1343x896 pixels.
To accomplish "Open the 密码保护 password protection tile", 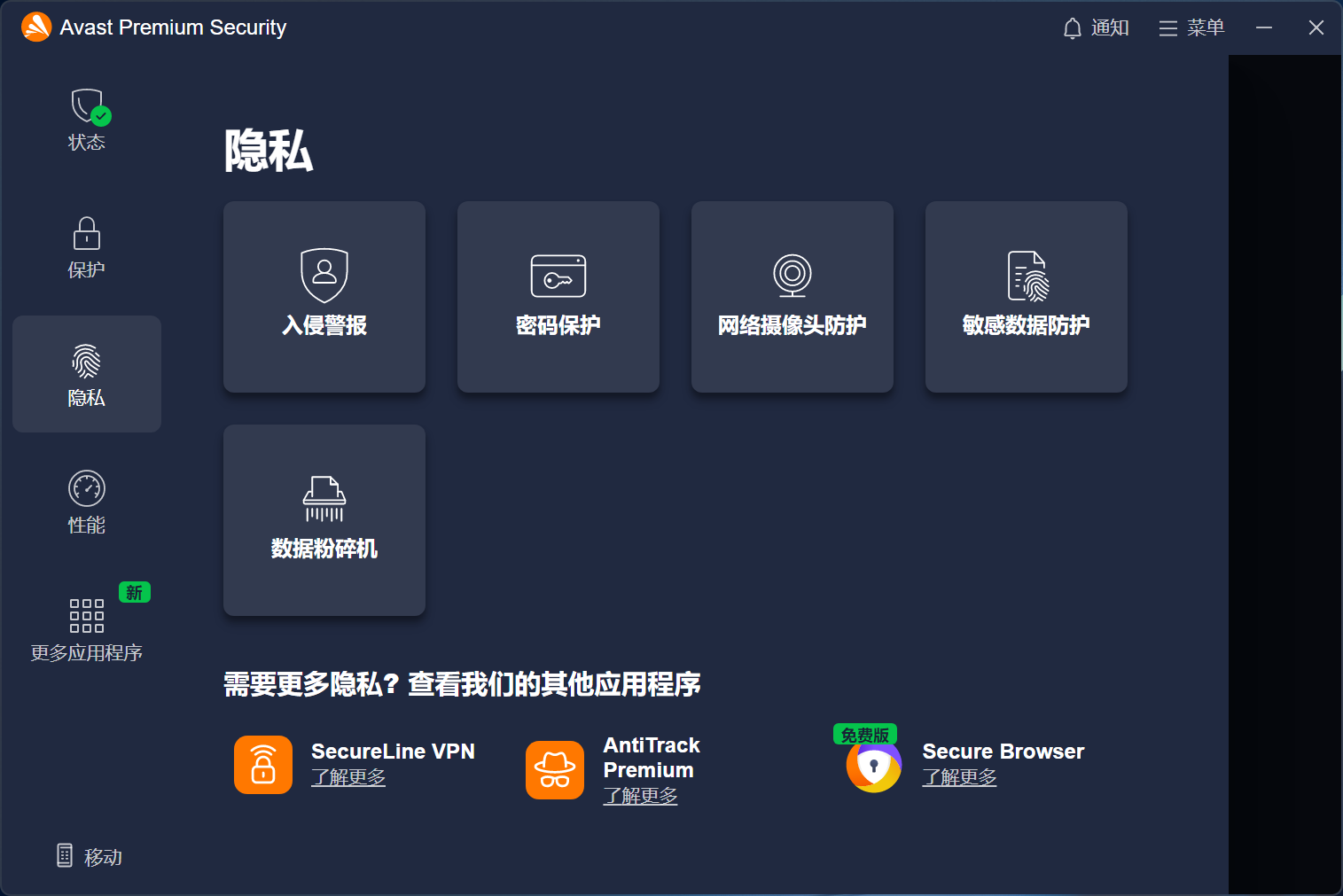I will tap(558, 297).
